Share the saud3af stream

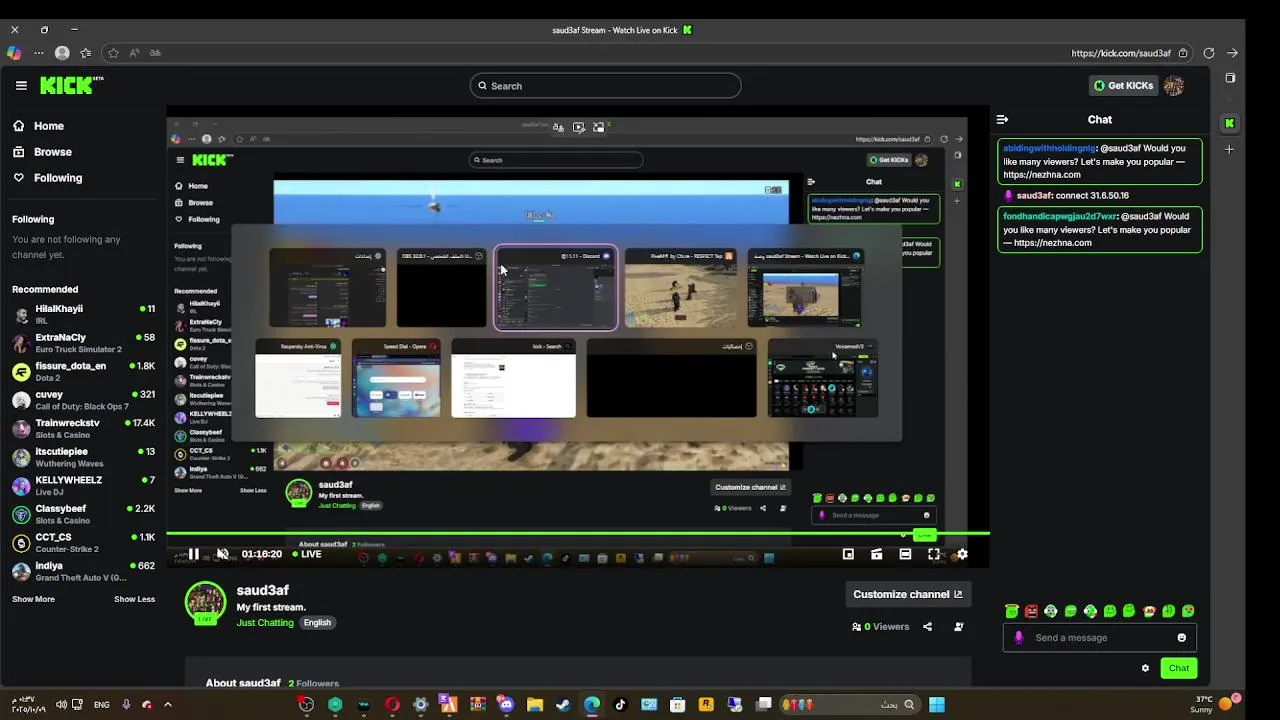point(927,627)
